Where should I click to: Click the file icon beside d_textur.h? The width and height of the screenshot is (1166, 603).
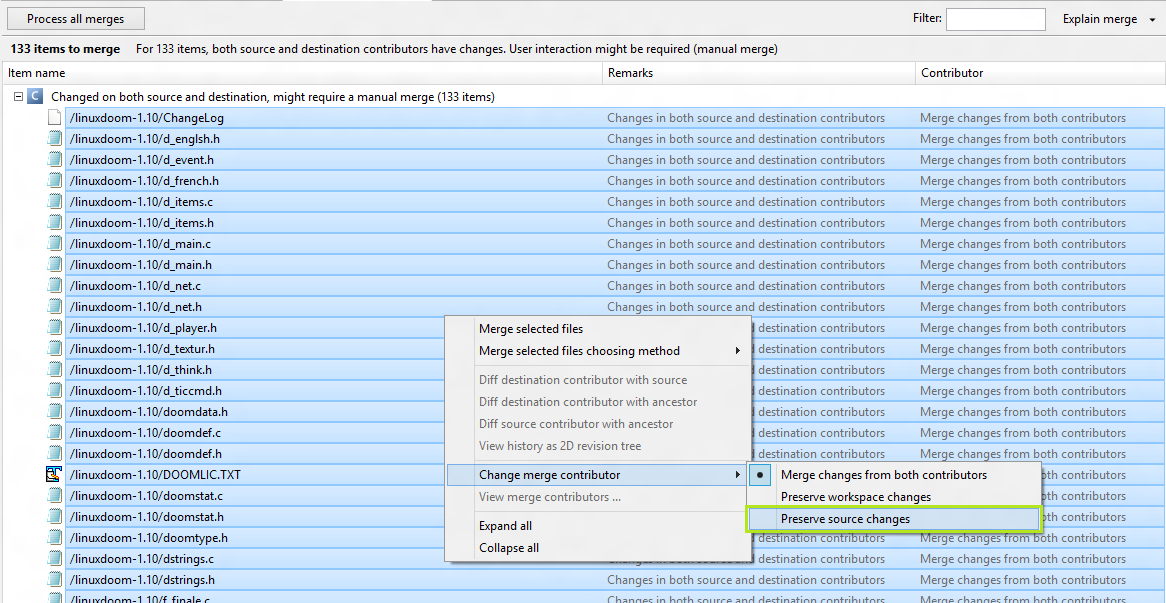54,348
